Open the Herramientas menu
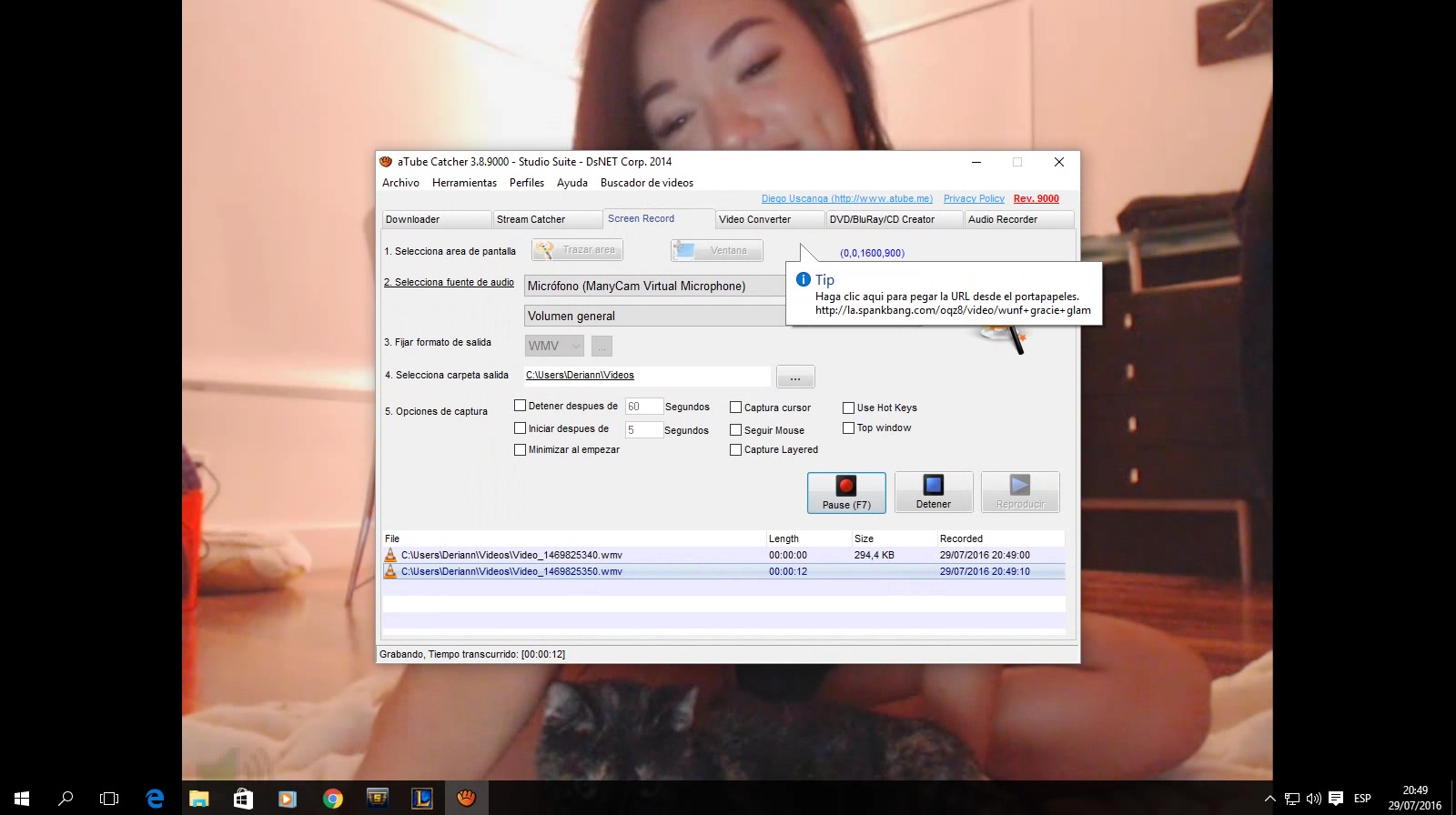1456x815 pixels. point(464,183)
